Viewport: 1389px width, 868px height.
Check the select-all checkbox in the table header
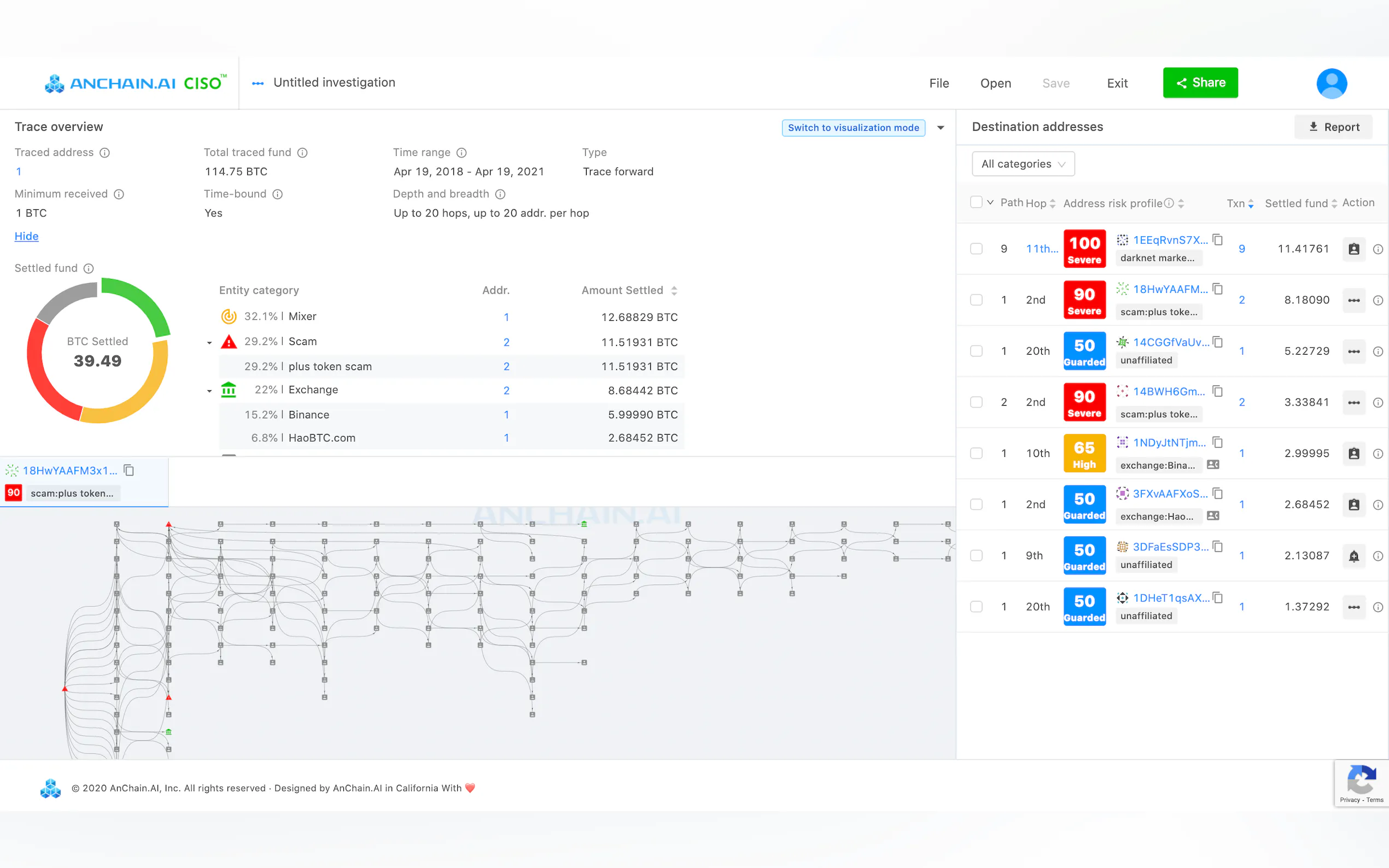[976, 202]
